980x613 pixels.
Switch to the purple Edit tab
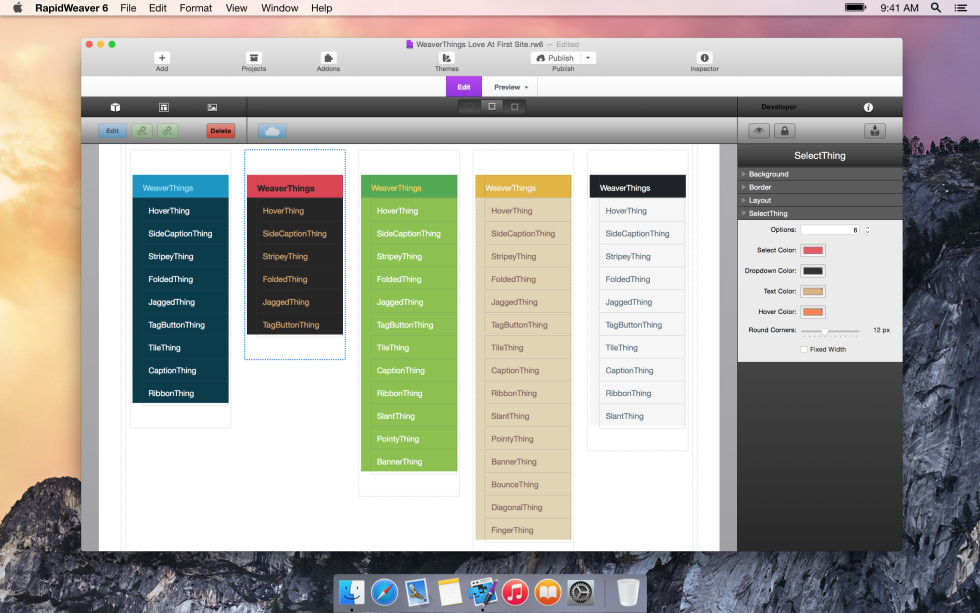[x=464, y=87]
